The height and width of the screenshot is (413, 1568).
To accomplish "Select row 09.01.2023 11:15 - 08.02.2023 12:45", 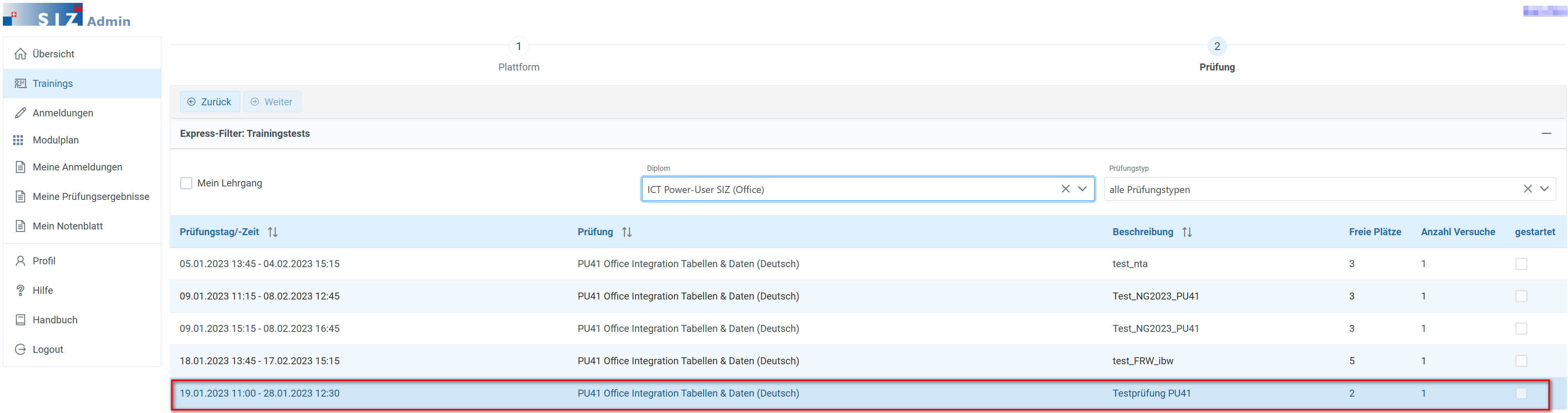I will (868, 296).
